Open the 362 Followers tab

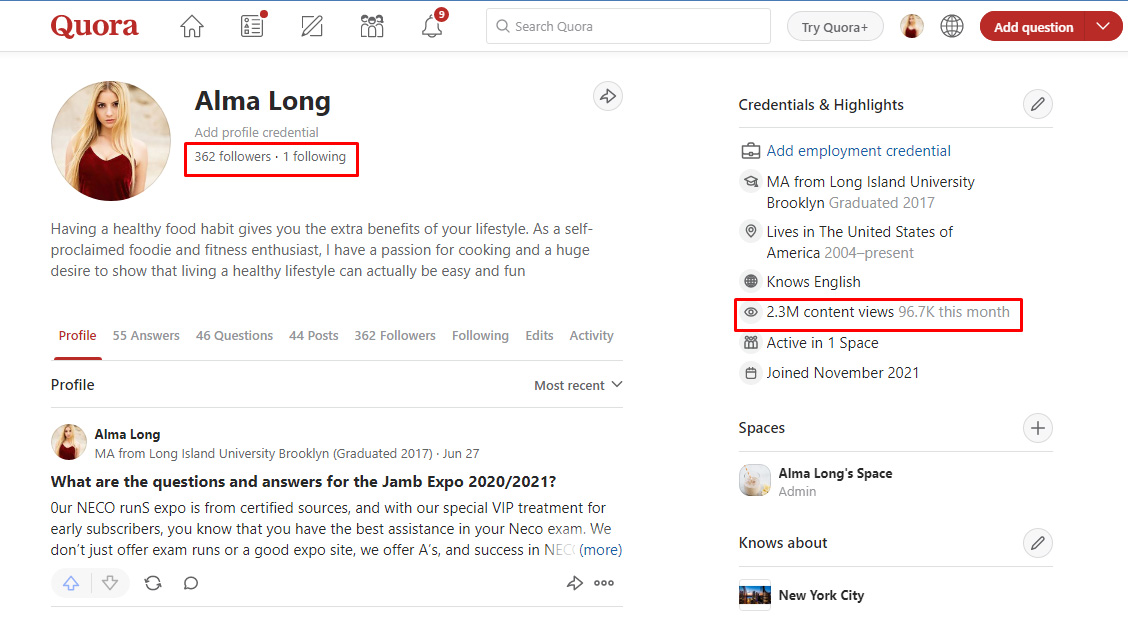point(395,336)
